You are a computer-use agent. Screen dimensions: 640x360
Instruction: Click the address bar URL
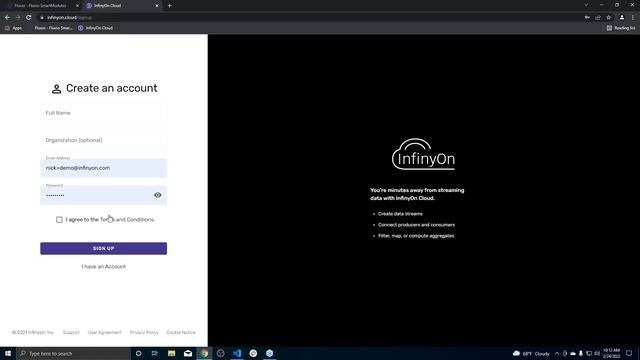(69, 18)
